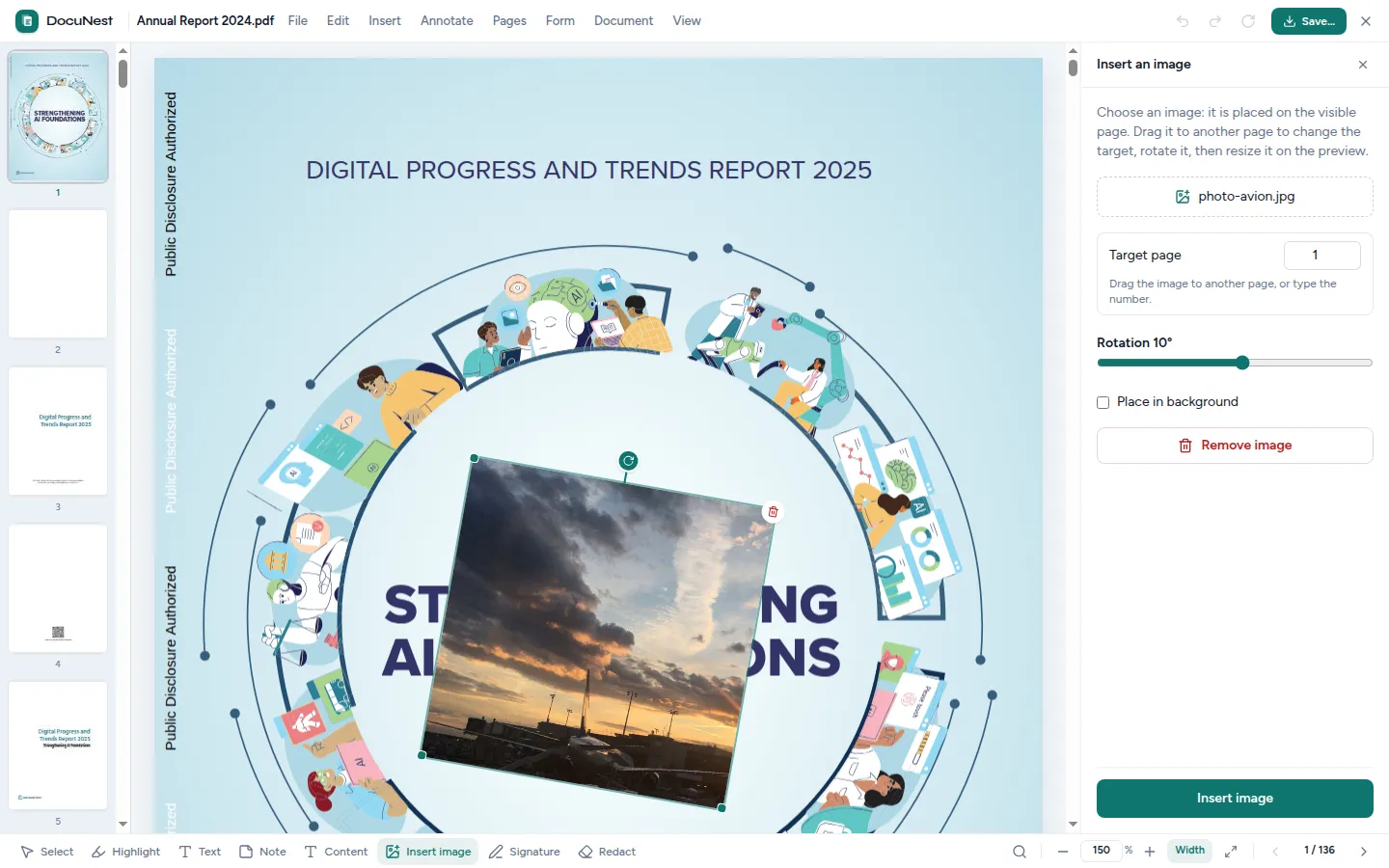Click the document view scroll up arrow
This screenshot has height=868, width=1389.
point(1073,51)
